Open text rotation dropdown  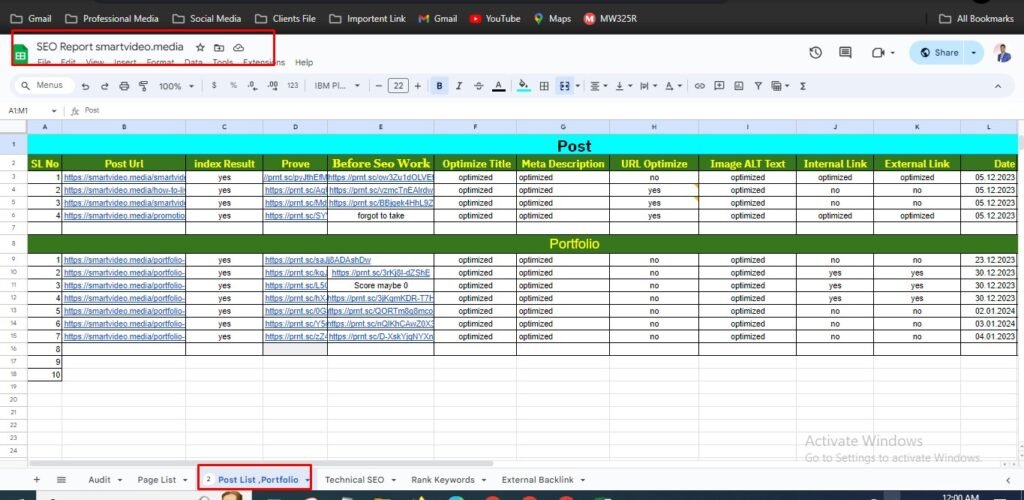(x=673, y=86)
